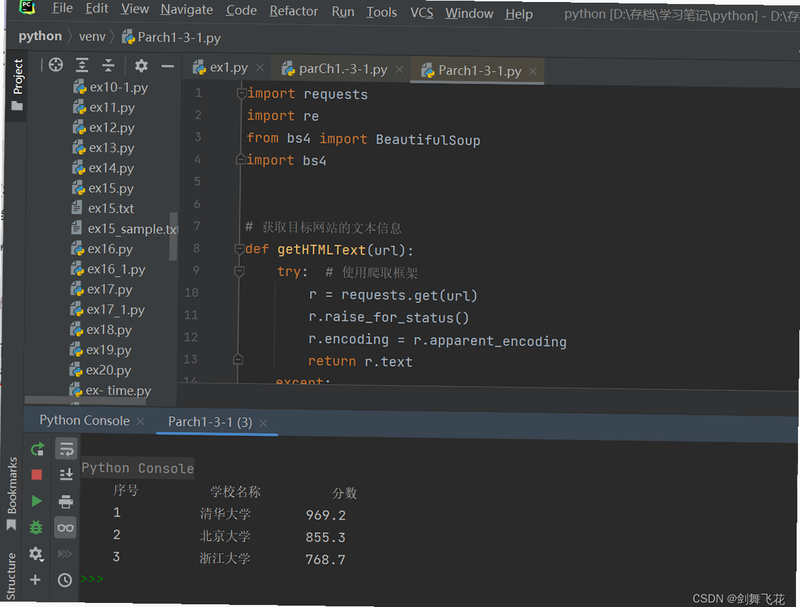The width and height of the screenshot is (800, 607).
Task: Open console settings gear icon
Action: [x=36, y=553]
